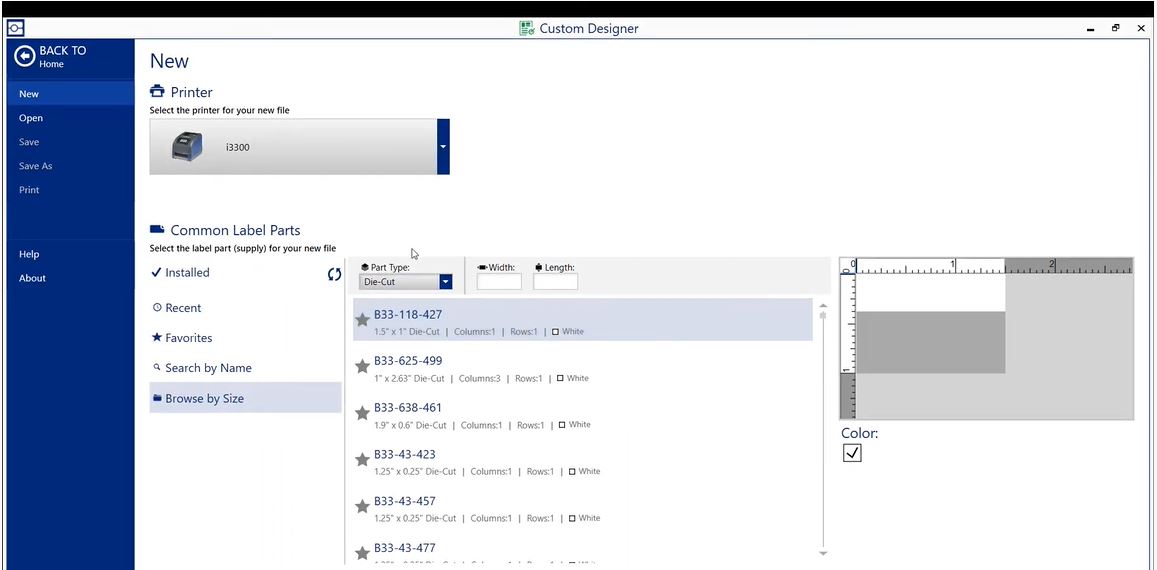This screenshot has height=570, width=1157.
Task: Click the app logo icon in title bar
Action: (x=15, y=28)
